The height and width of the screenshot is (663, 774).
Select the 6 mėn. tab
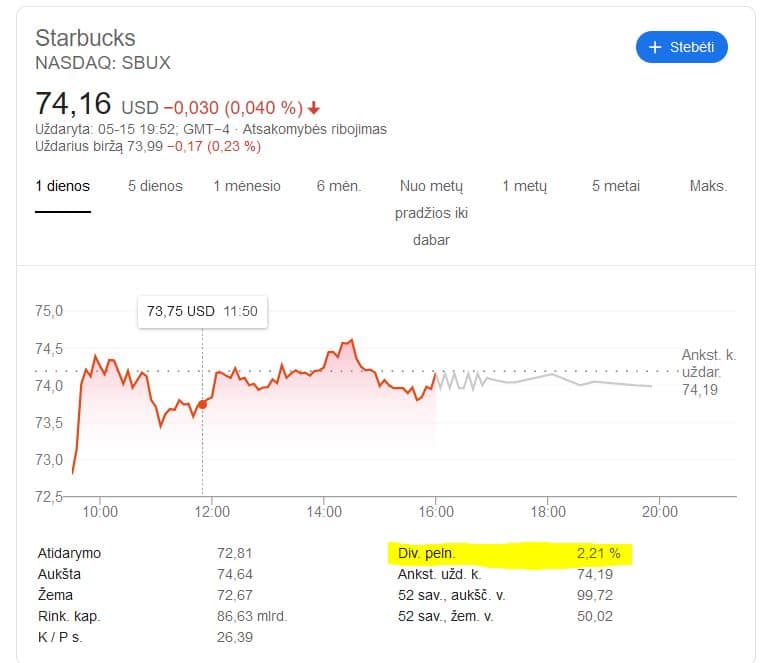(x=339, y=186)
